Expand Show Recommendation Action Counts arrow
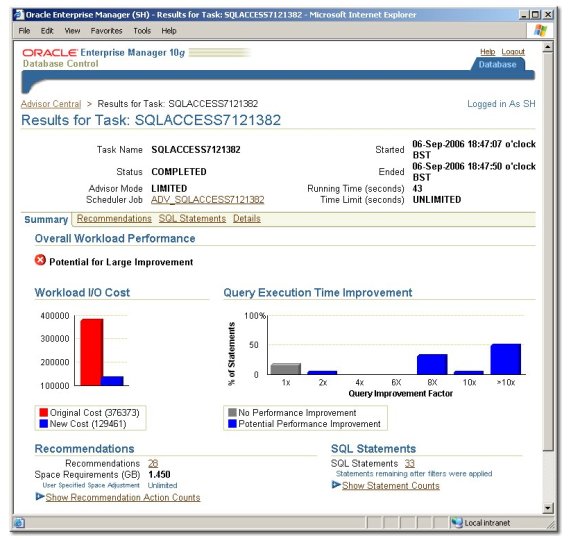 point(40,497)
